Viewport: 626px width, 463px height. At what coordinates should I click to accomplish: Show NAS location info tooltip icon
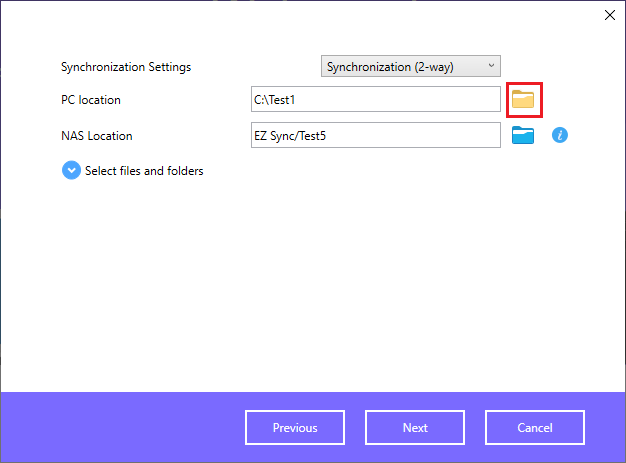pyautogui.click(x=560, y=135)
